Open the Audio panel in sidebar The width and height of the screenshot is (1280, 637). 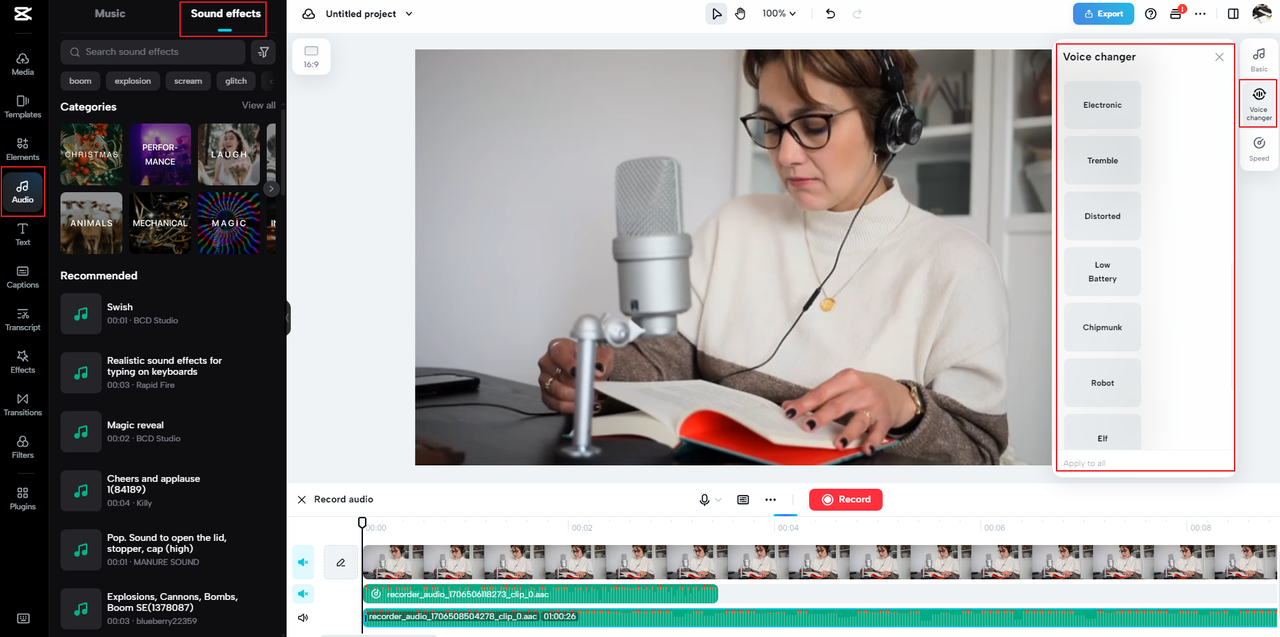click(x=22, y=192)
